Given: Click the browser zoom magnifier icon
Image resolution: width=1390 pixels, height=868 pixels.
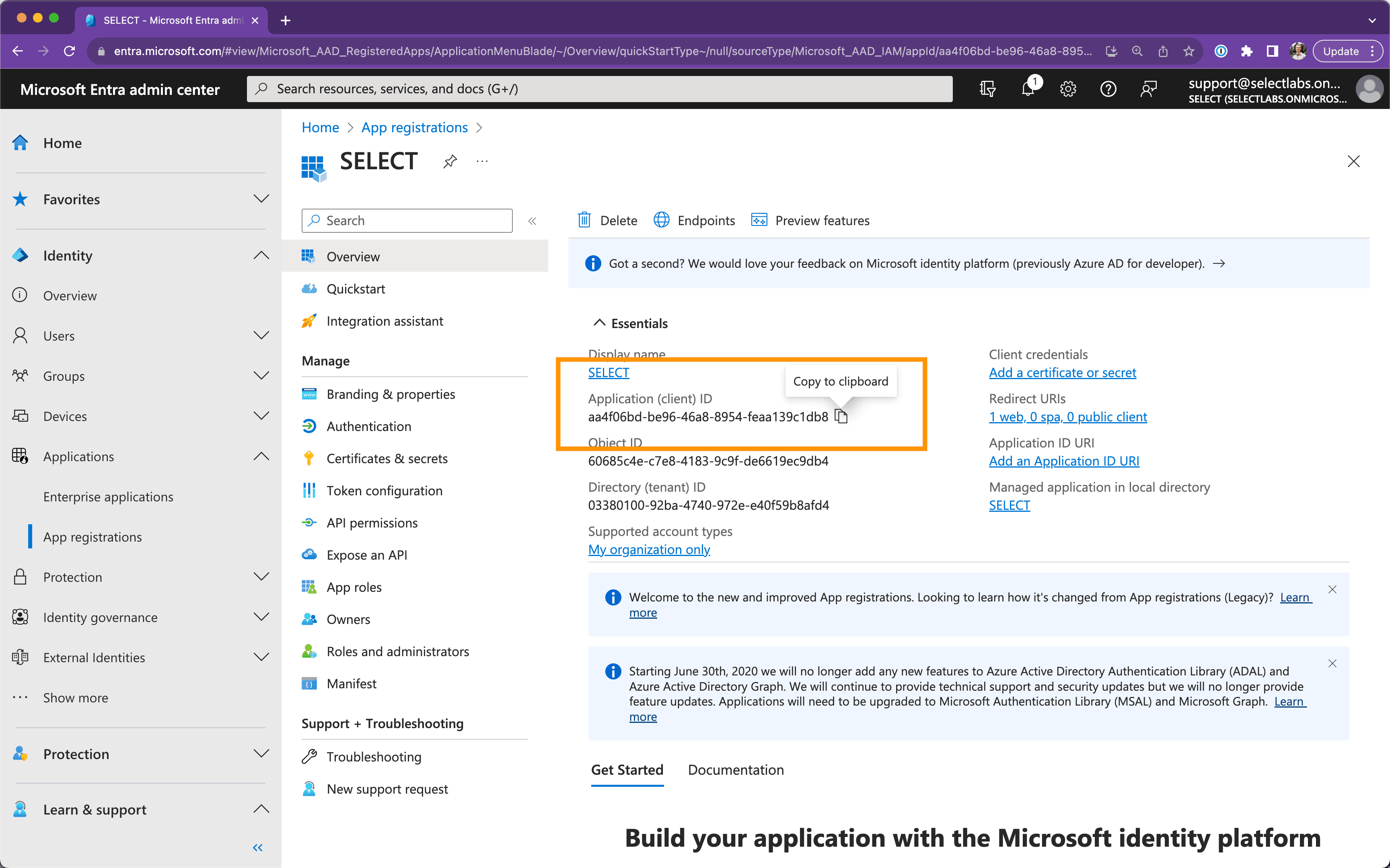Looking at the screenshot, I should [1137, 51].
